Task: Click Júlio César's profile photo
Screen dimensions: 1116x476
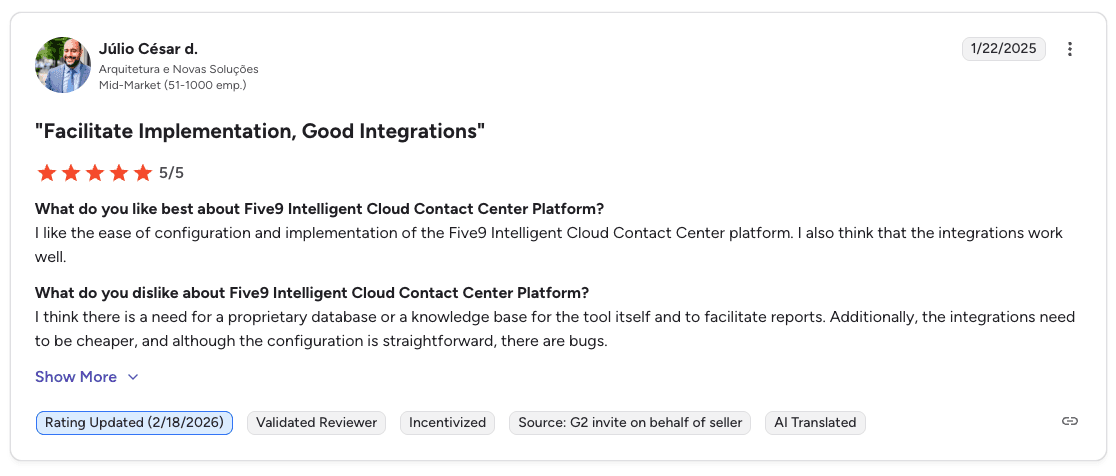Action: click(x=63, y=65)
